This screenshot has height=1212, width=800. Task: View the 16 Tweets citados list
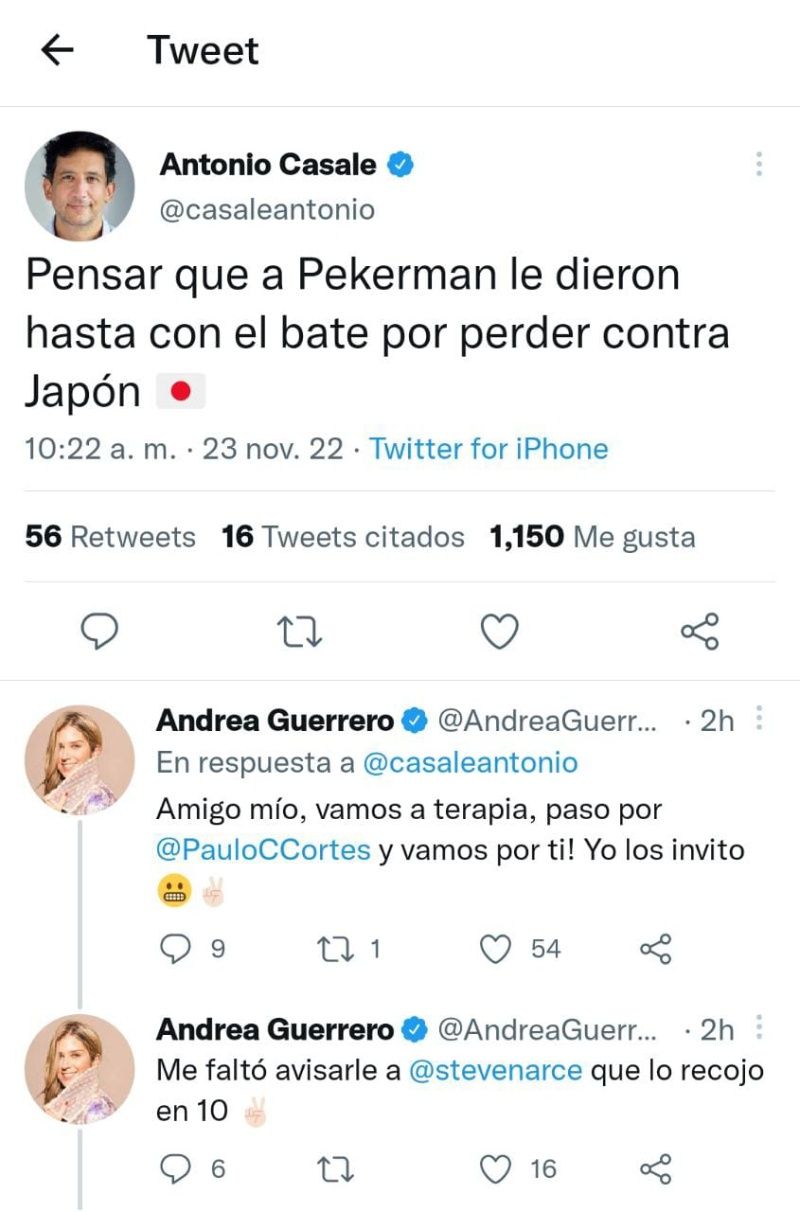343,537
